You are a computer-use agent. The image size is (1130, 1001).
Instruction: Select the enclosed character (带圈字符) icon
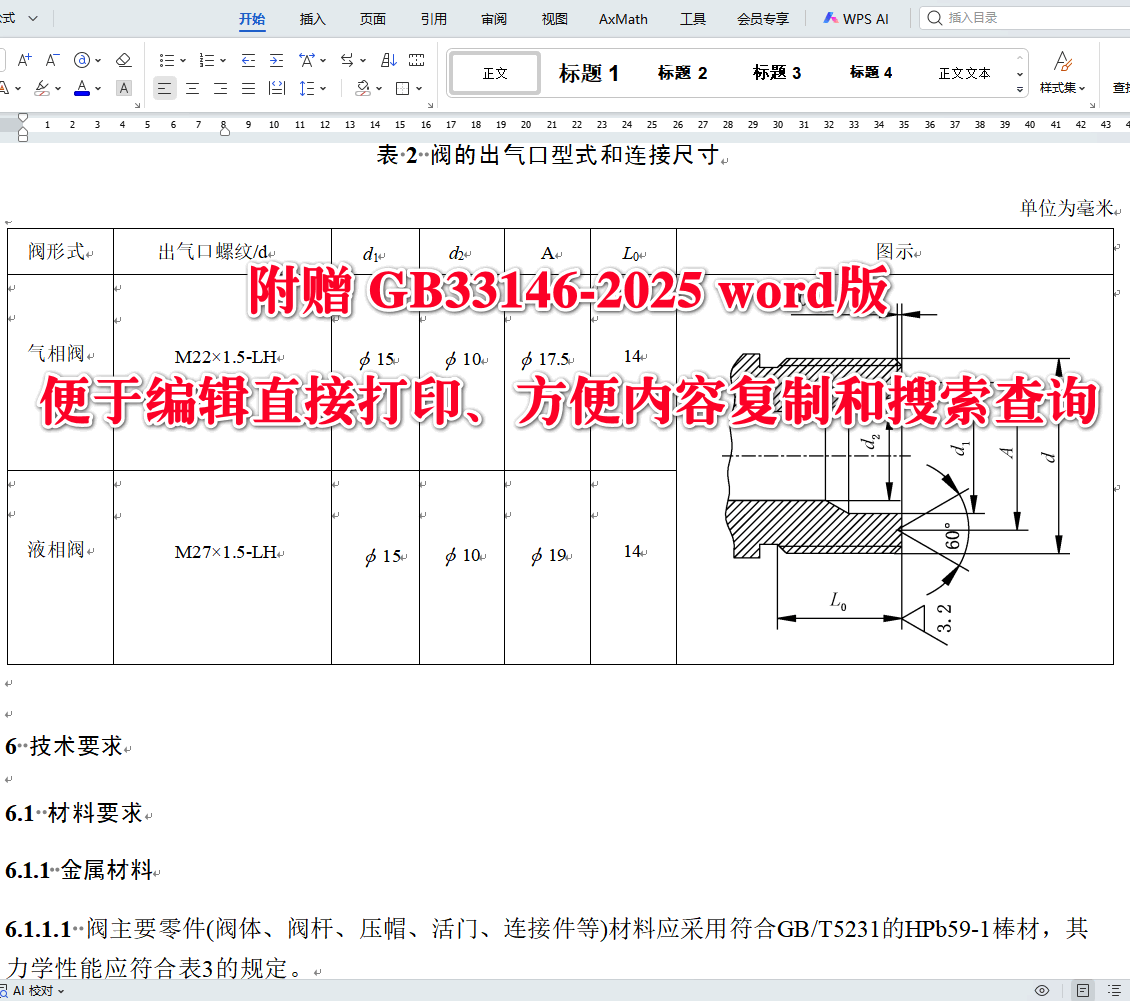[82, 60]
